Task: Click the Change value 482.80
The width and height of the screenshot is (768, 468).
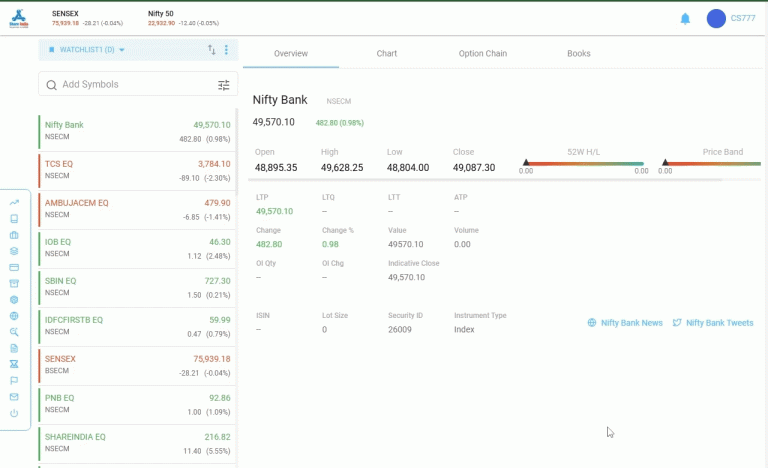Action: [269, 244]
